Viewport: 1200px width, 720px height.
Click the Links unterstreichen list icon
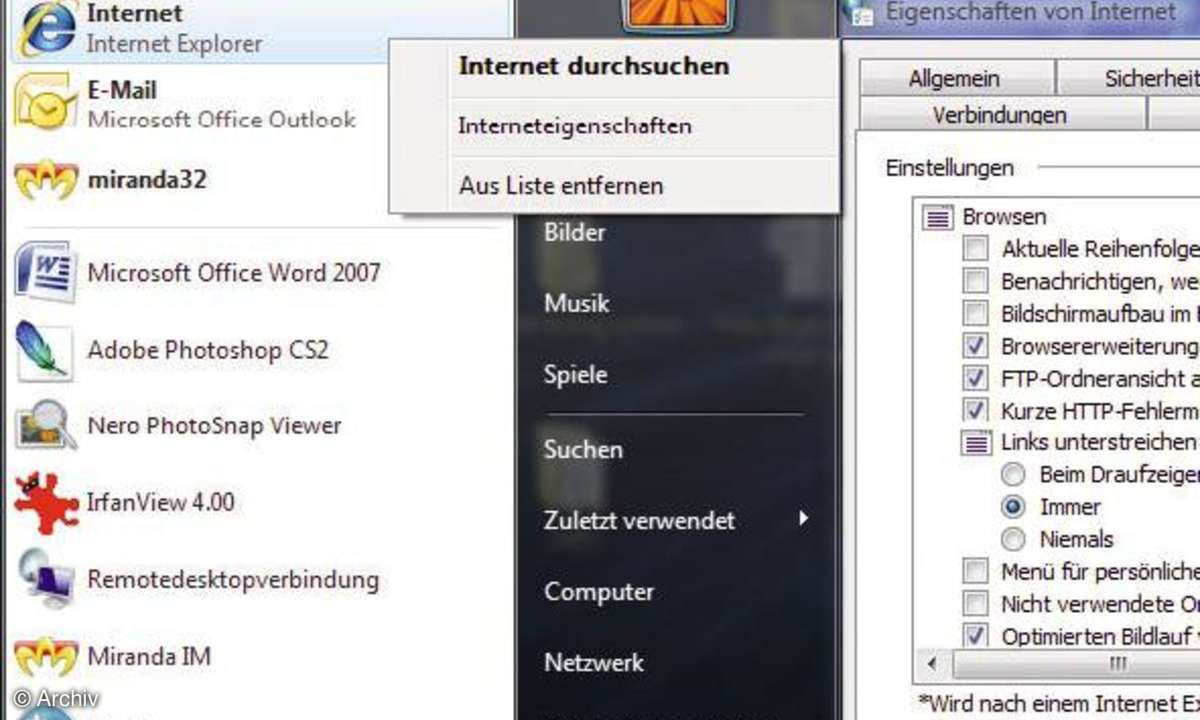tap(976, 443)
